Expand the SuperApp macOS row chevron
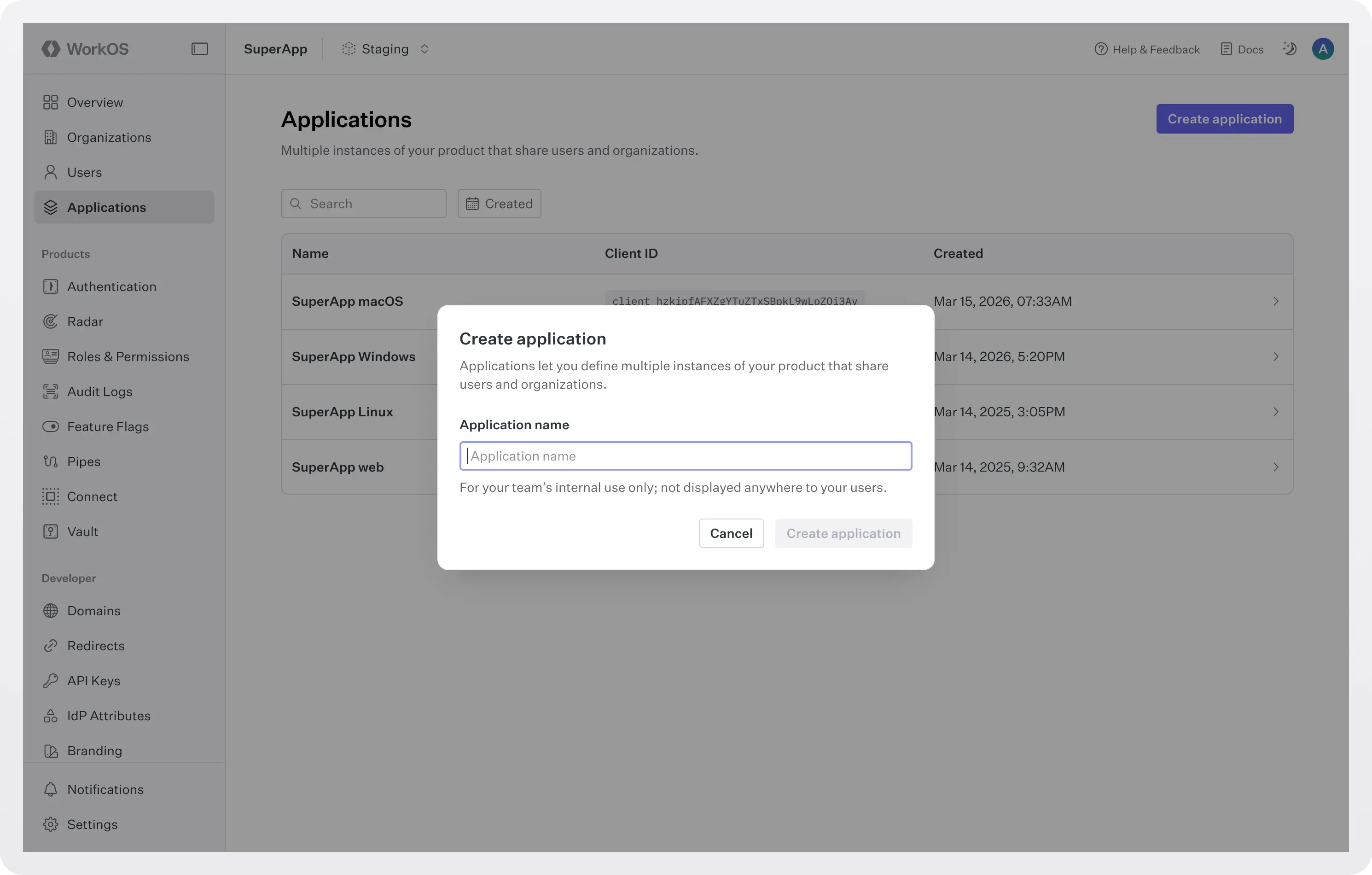 1276,301
